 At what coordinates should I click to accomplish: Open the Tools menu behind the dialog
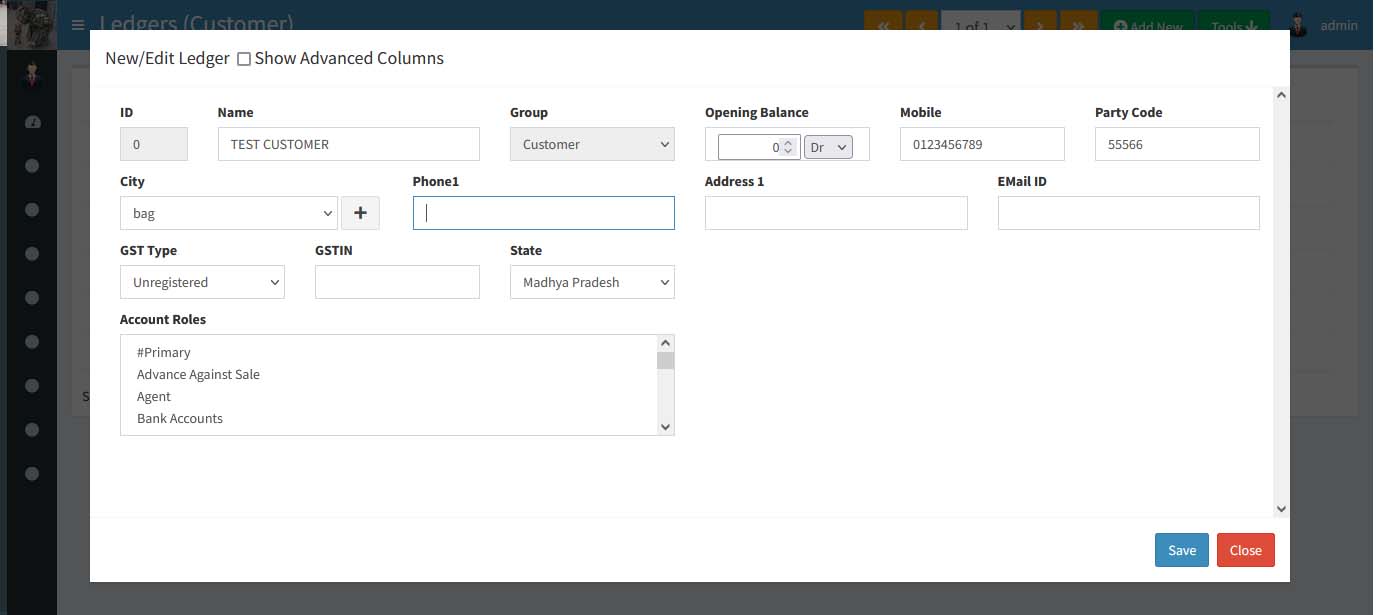pos(1234,26)
